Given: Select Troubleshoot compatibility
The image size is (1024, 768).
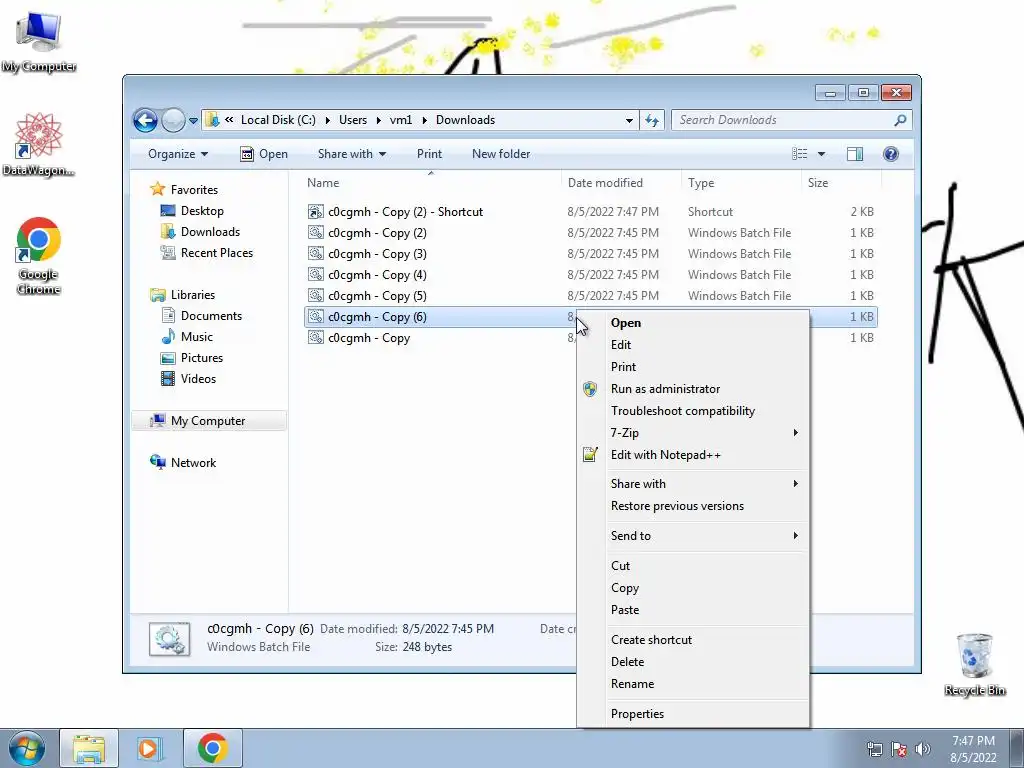Looking at the screenshot, I should pyautogui.click(x=693, y=411).
